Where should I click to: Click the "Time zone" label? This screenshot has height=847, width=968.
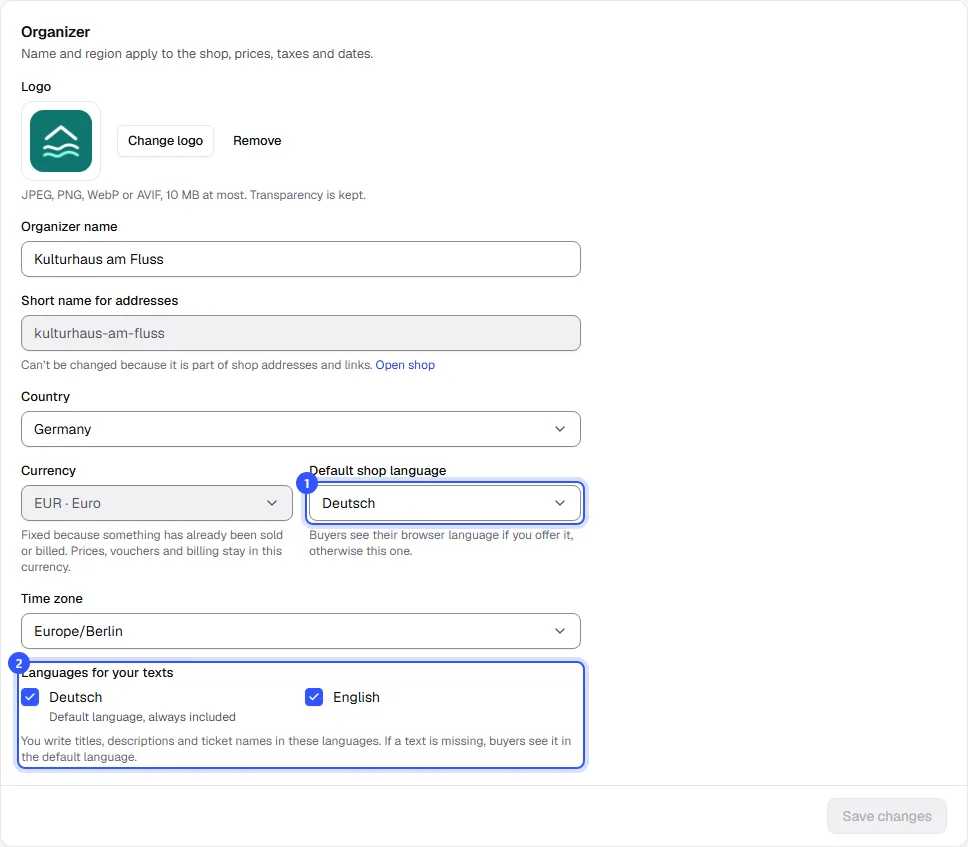[x=52, y=599]
